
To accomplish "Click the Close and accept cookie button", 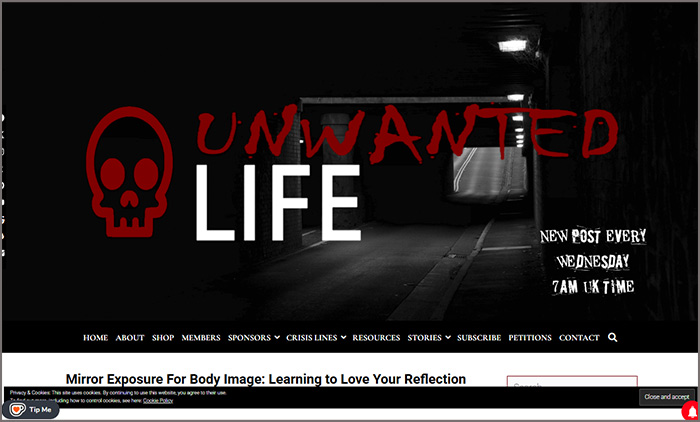I will pos(667,397).
